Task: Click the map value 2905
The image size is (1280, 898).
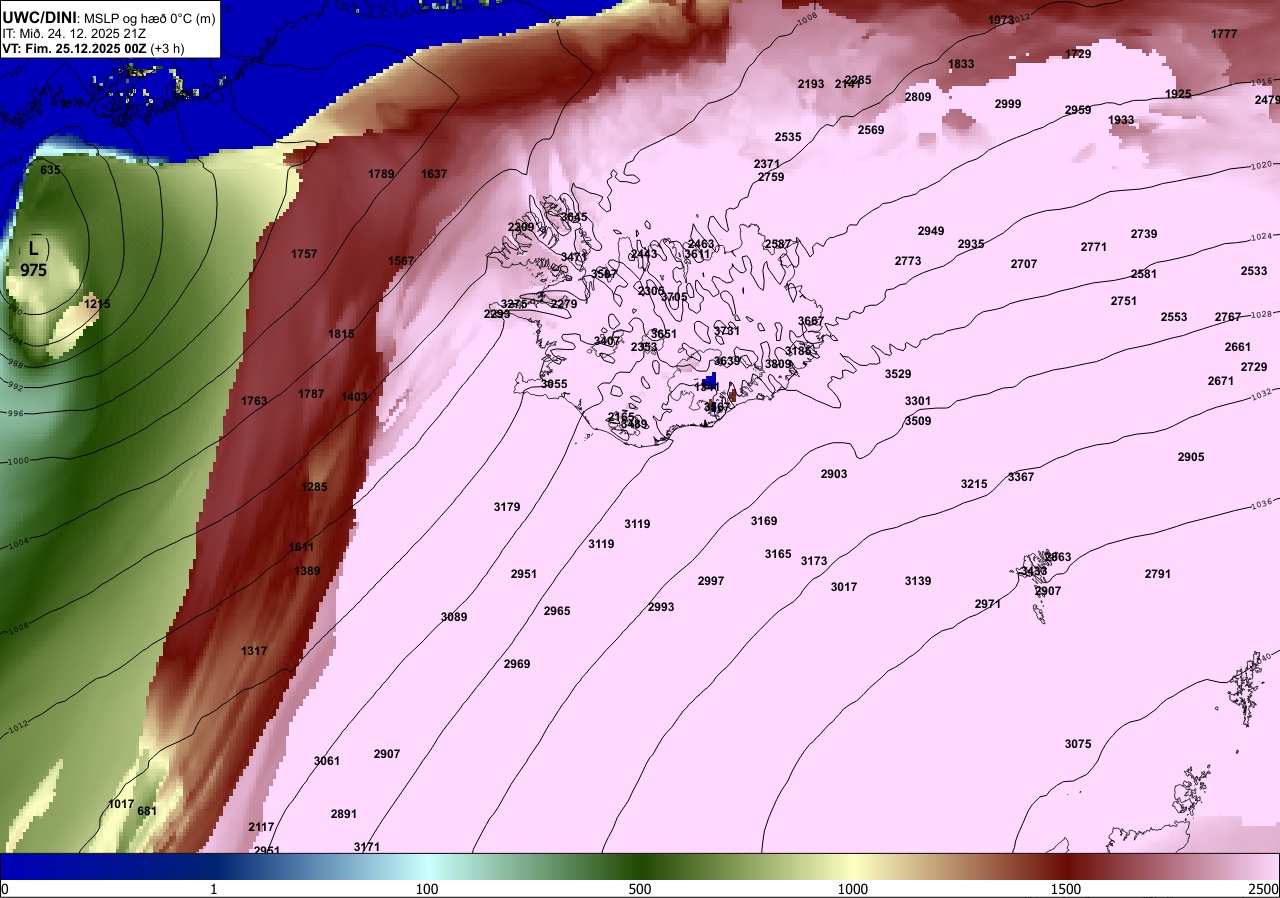Action: (x=1191, y=457)
